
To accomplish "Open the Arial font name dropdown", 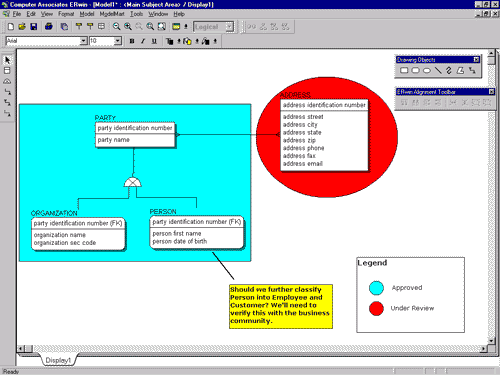I will 84,41.
